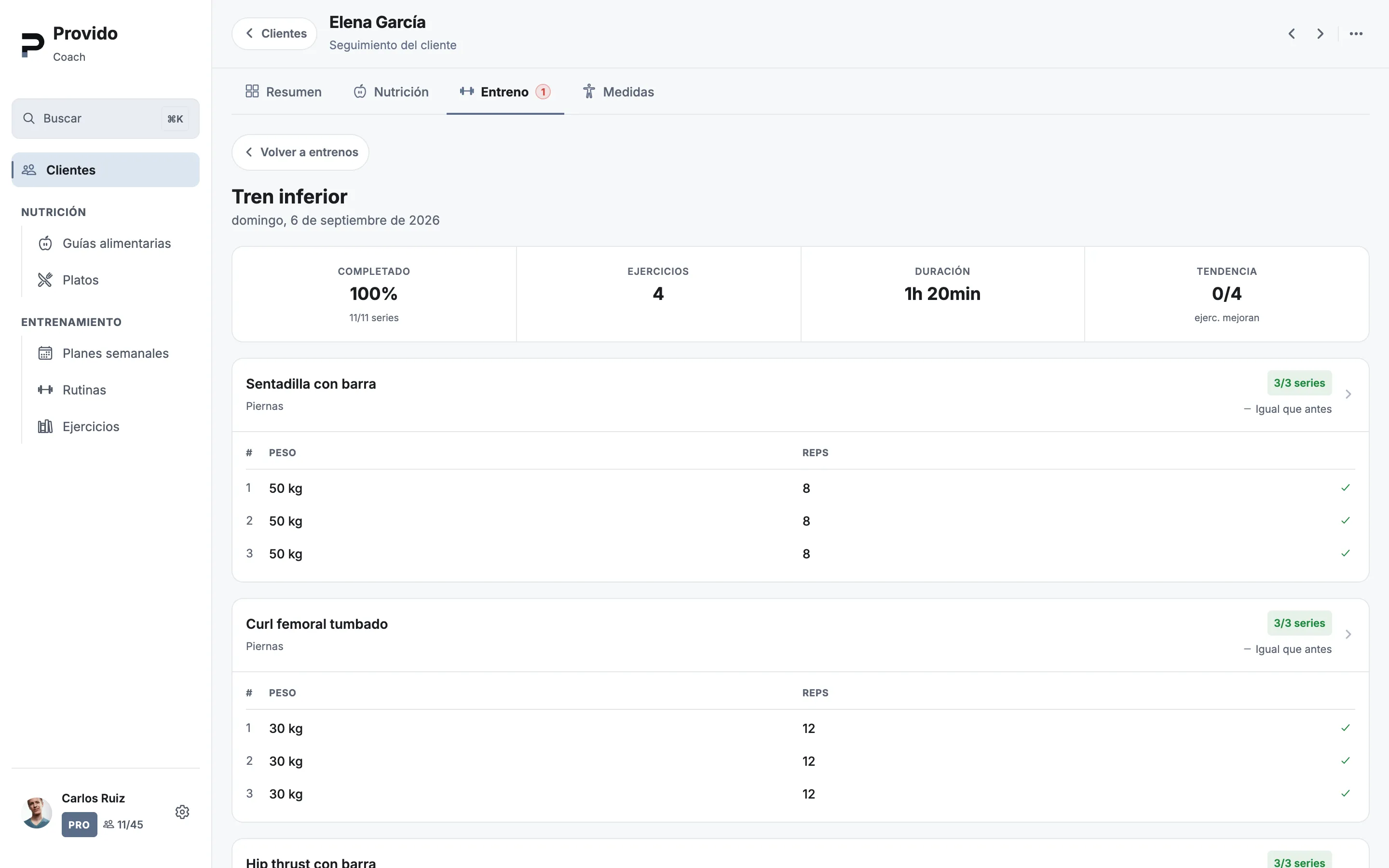Click the Hip thrust con barra heading
The width and height of the screenshot is (1389, 868).
click(311, 862)
